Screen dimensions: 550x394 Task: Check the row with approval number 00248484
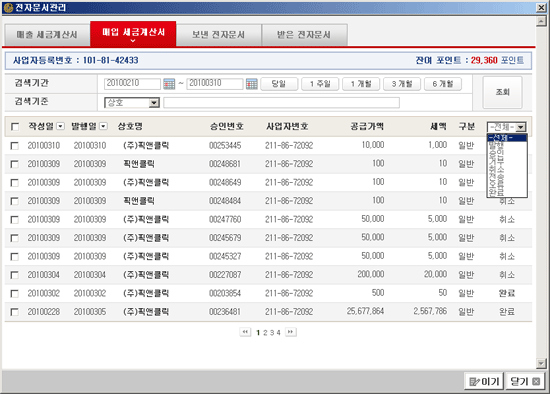(14, 201)
